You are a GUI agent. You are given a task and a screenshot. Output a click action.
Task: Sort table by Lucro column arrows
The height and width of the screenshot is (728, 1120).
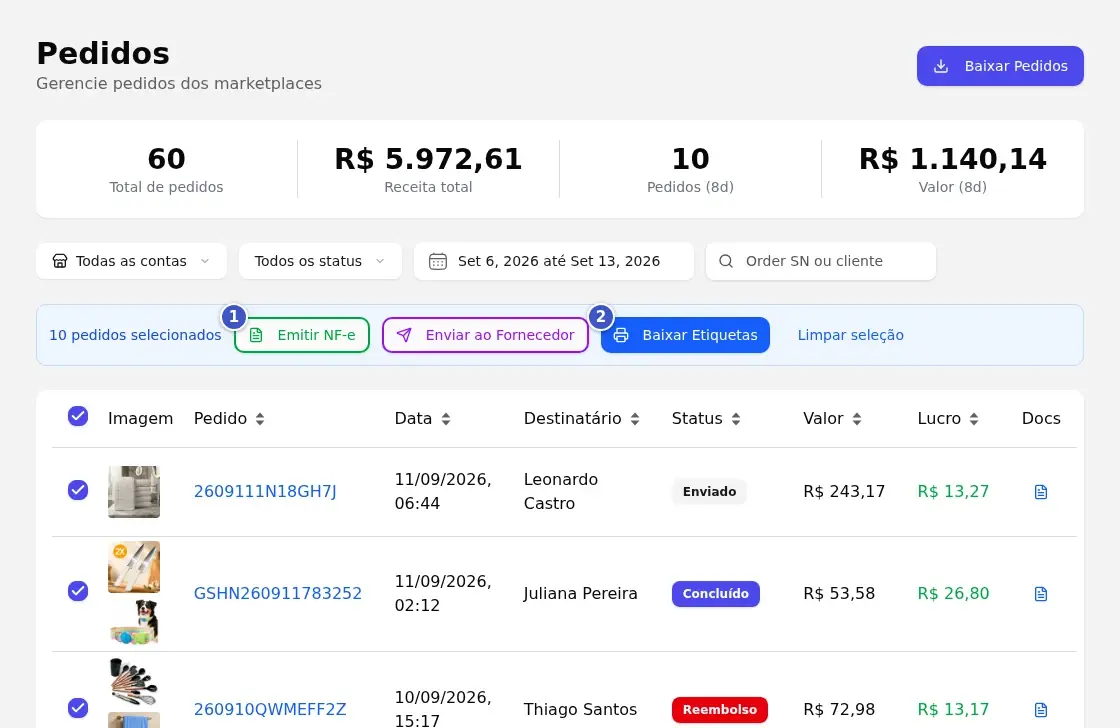tap(974, 419)
